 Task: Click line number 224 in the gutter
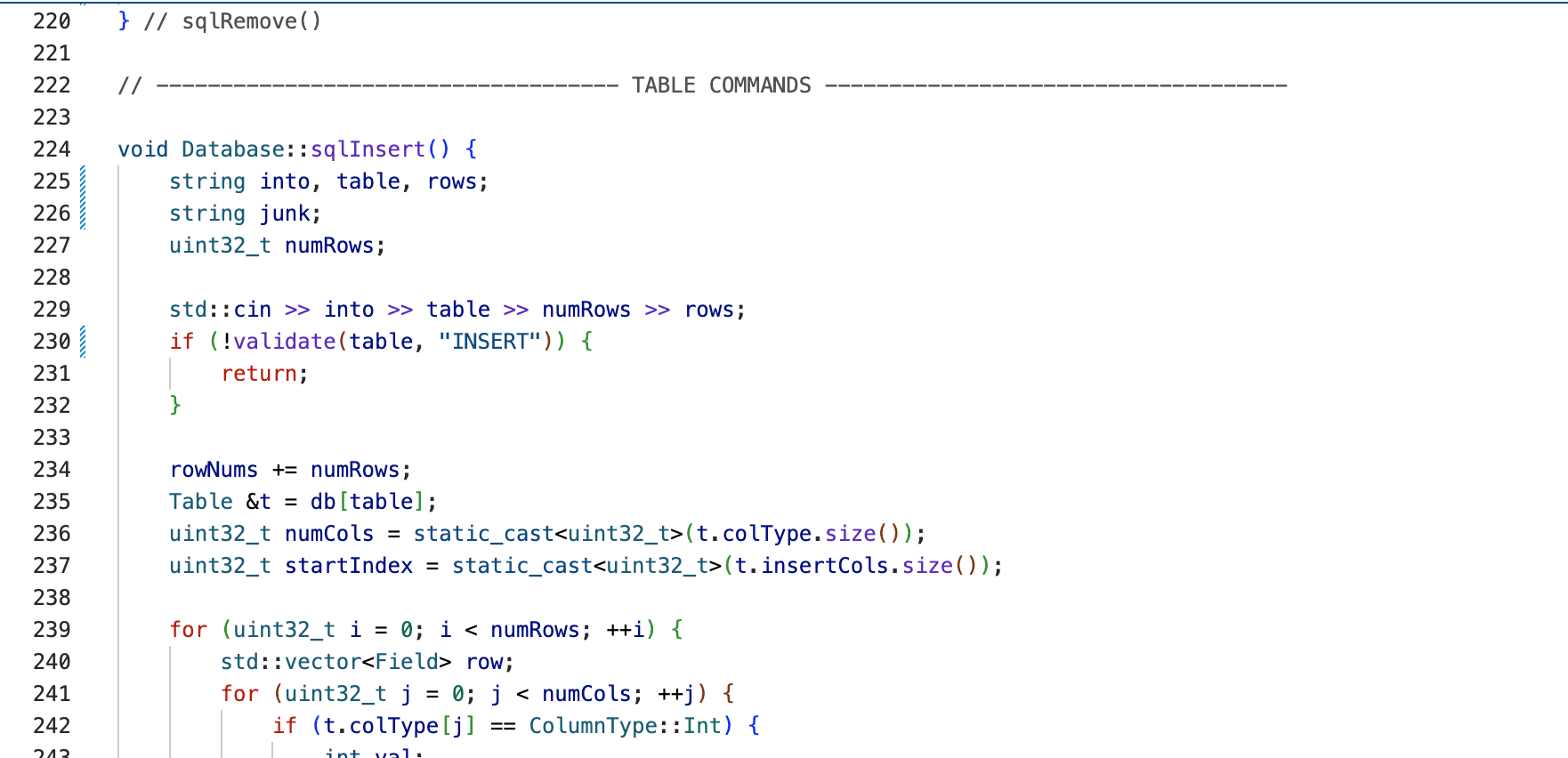click(52, 149)
